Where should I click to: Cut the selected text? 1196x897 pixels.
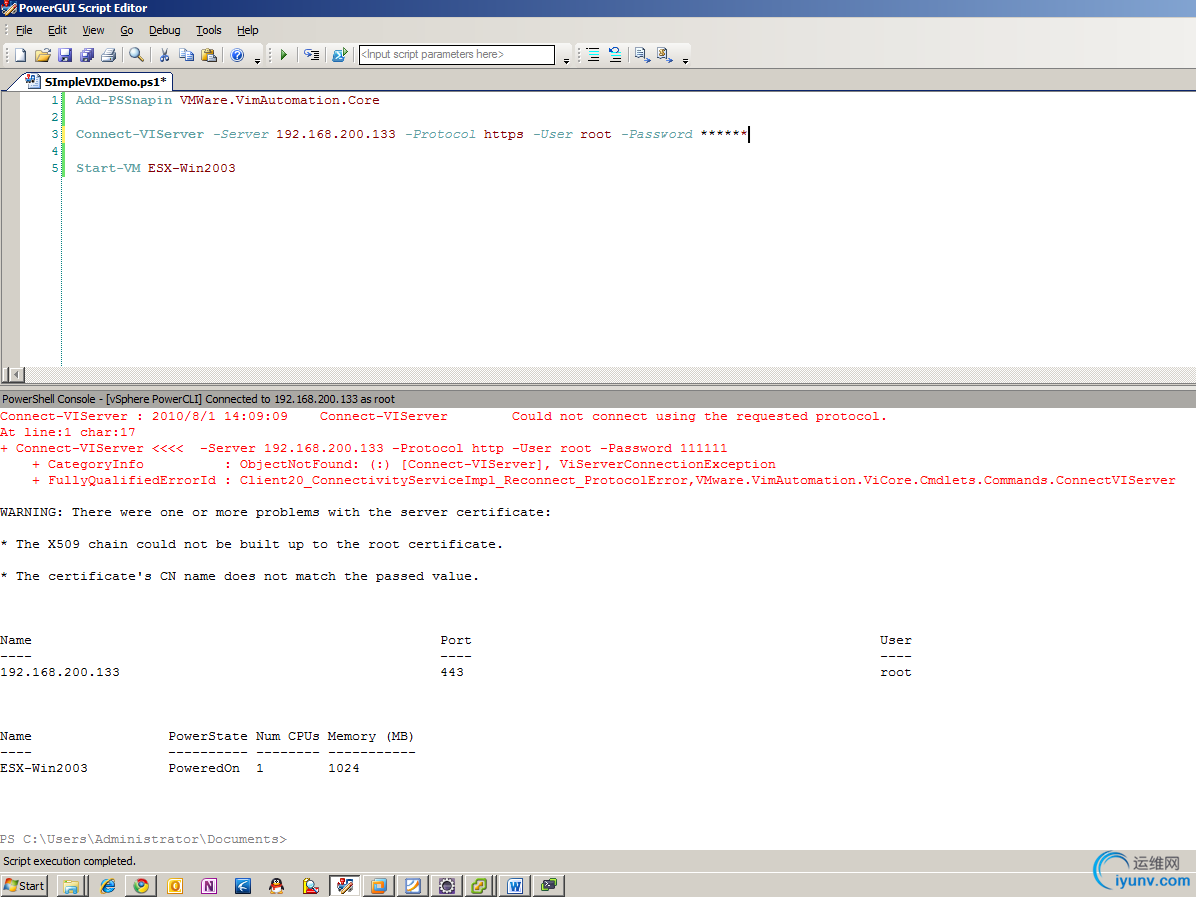[163, 55]
